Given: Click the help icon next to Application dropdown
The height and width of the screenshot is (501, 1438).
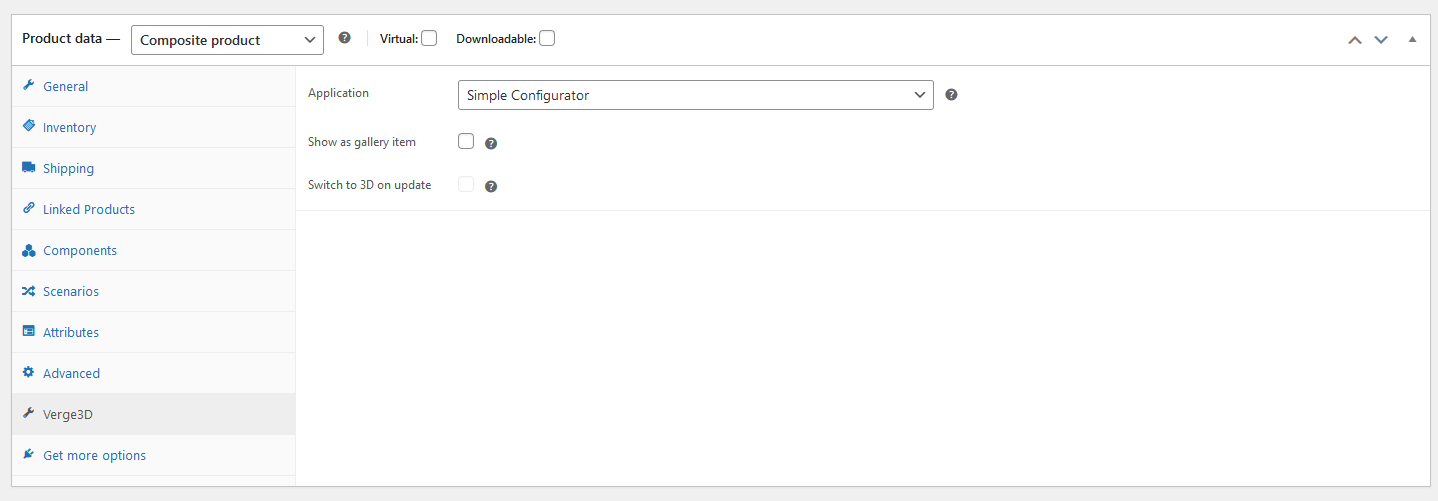Looking at the screenshot, I should [x=951, y=95].
